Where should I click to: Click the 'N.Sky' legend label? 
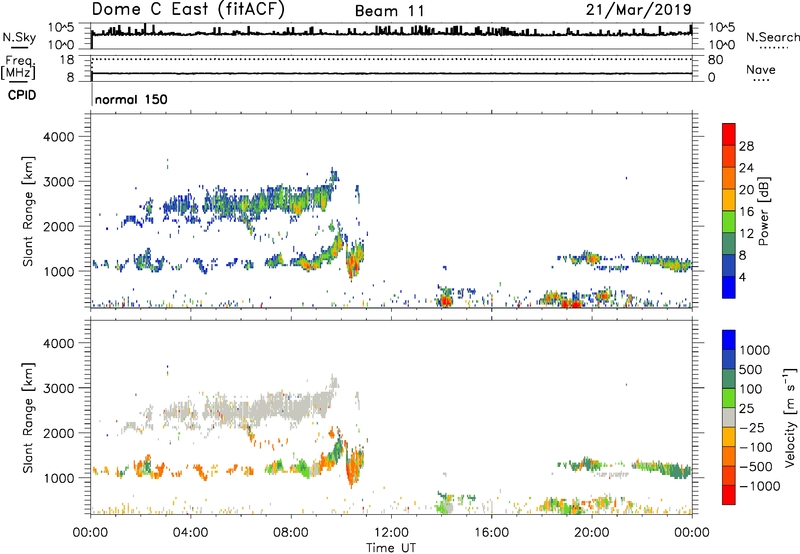19,37
